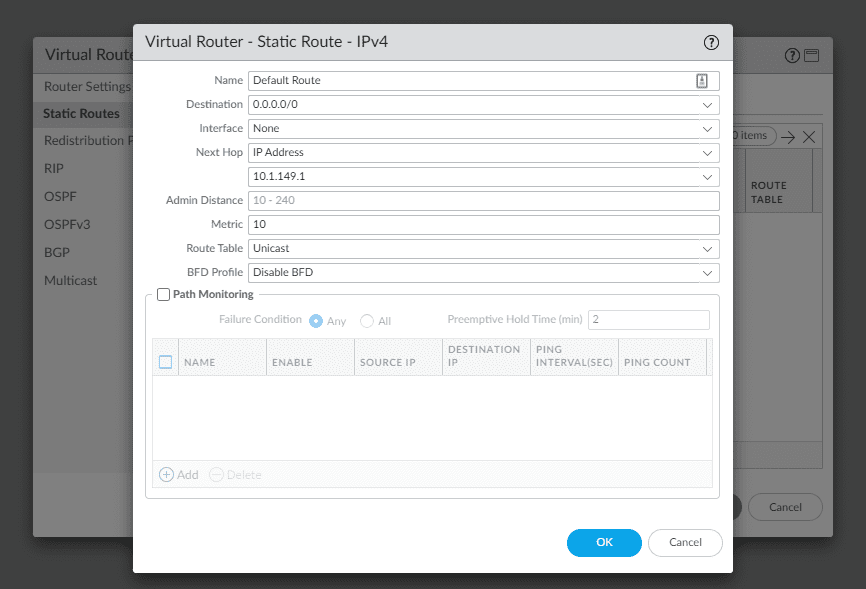Click the panel collapse icon at top right
Viewport: 866px width, 589px height.
pos(809,55)
